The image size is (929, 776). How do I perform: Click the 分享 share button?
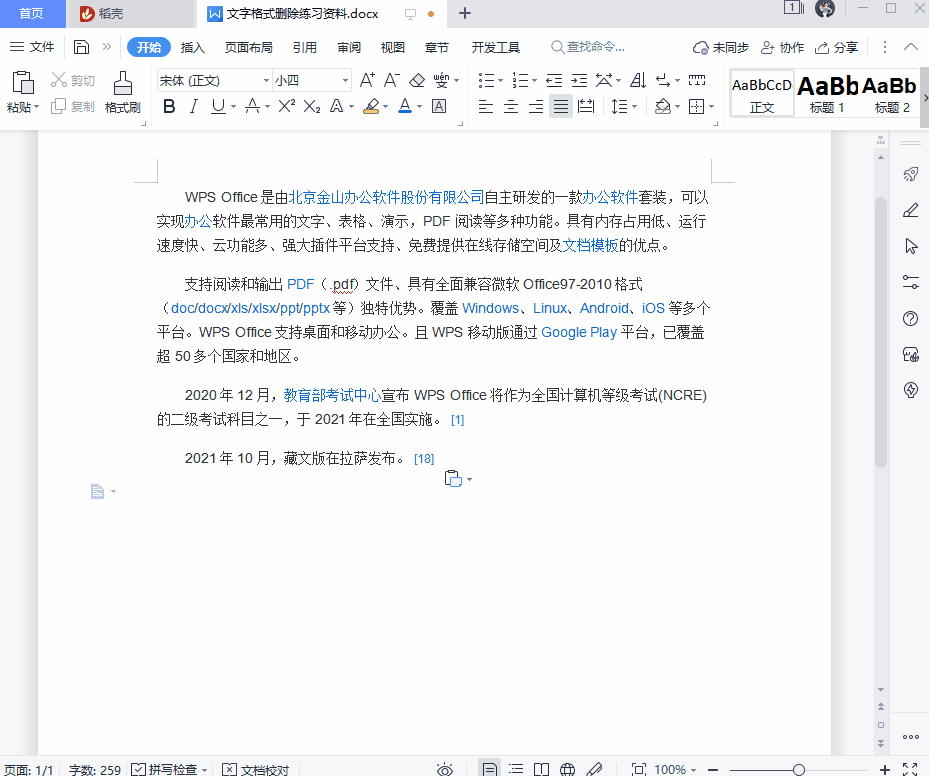tap(837, 47)
